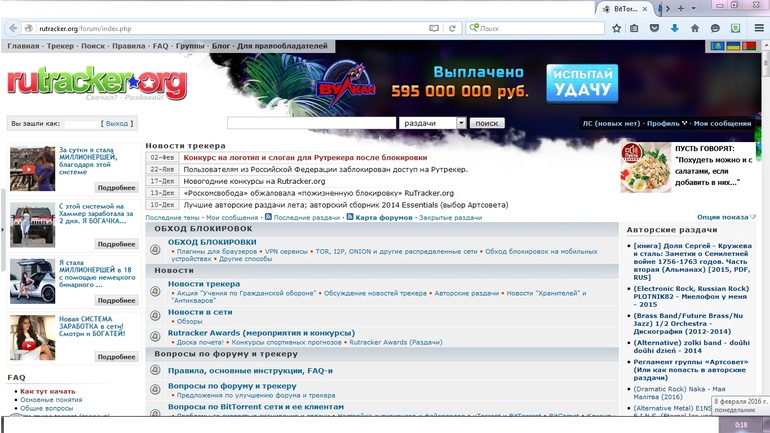Open Карта форумов link
The height and width of the screenshot is (433, 770).
[384, 217]
